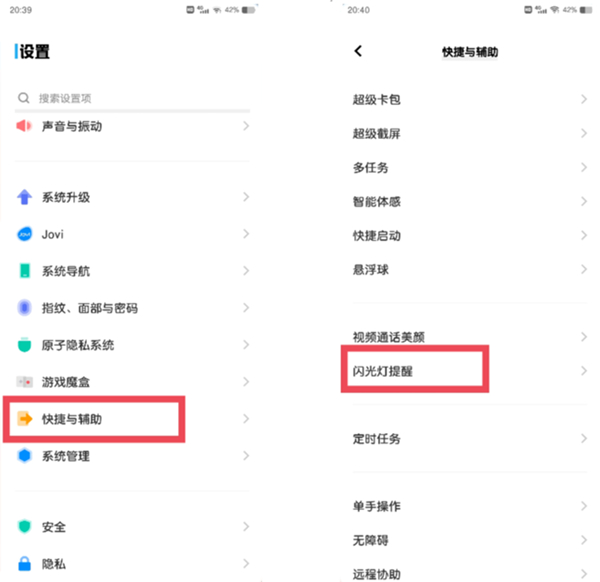This screenshot has width=600, height=582.
Task: Tap the orange 快捷与辅助 icon
Action: (x=25, y=419)
